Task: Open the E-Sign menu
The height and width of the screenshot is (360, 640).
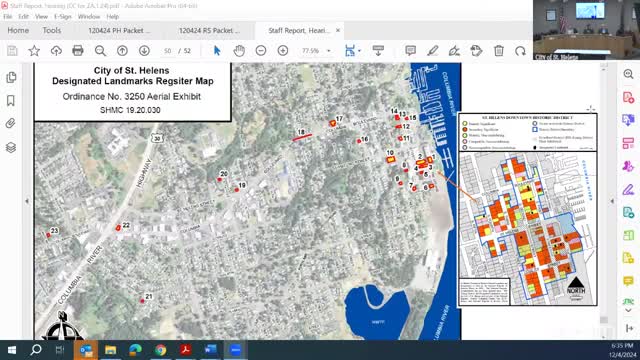Action: coord(62,17)
